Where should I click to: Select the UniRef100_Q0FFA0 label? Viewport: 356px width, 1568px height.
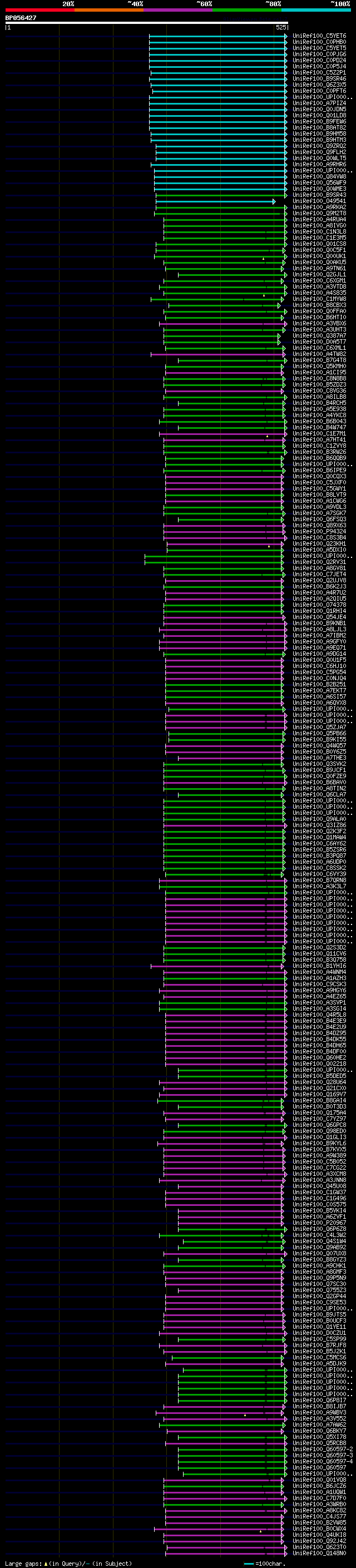coord(319,311)
